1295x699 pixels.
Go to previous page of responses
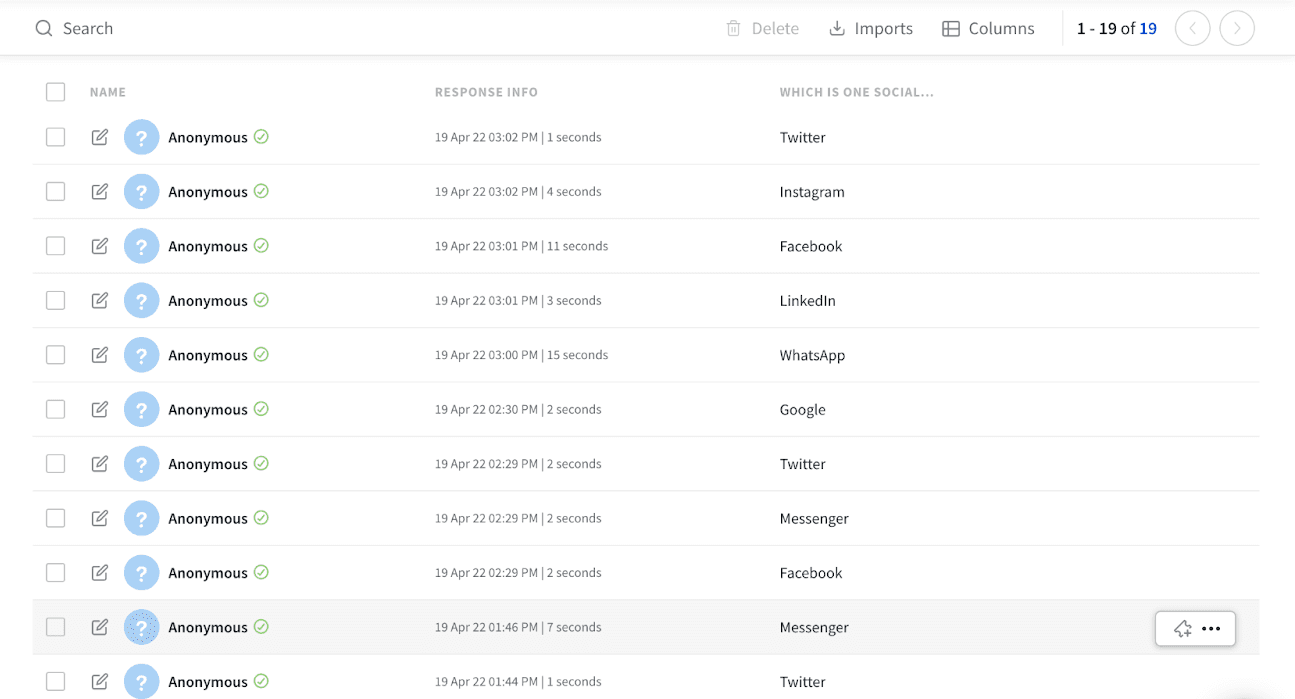[x=1192, y=28]
